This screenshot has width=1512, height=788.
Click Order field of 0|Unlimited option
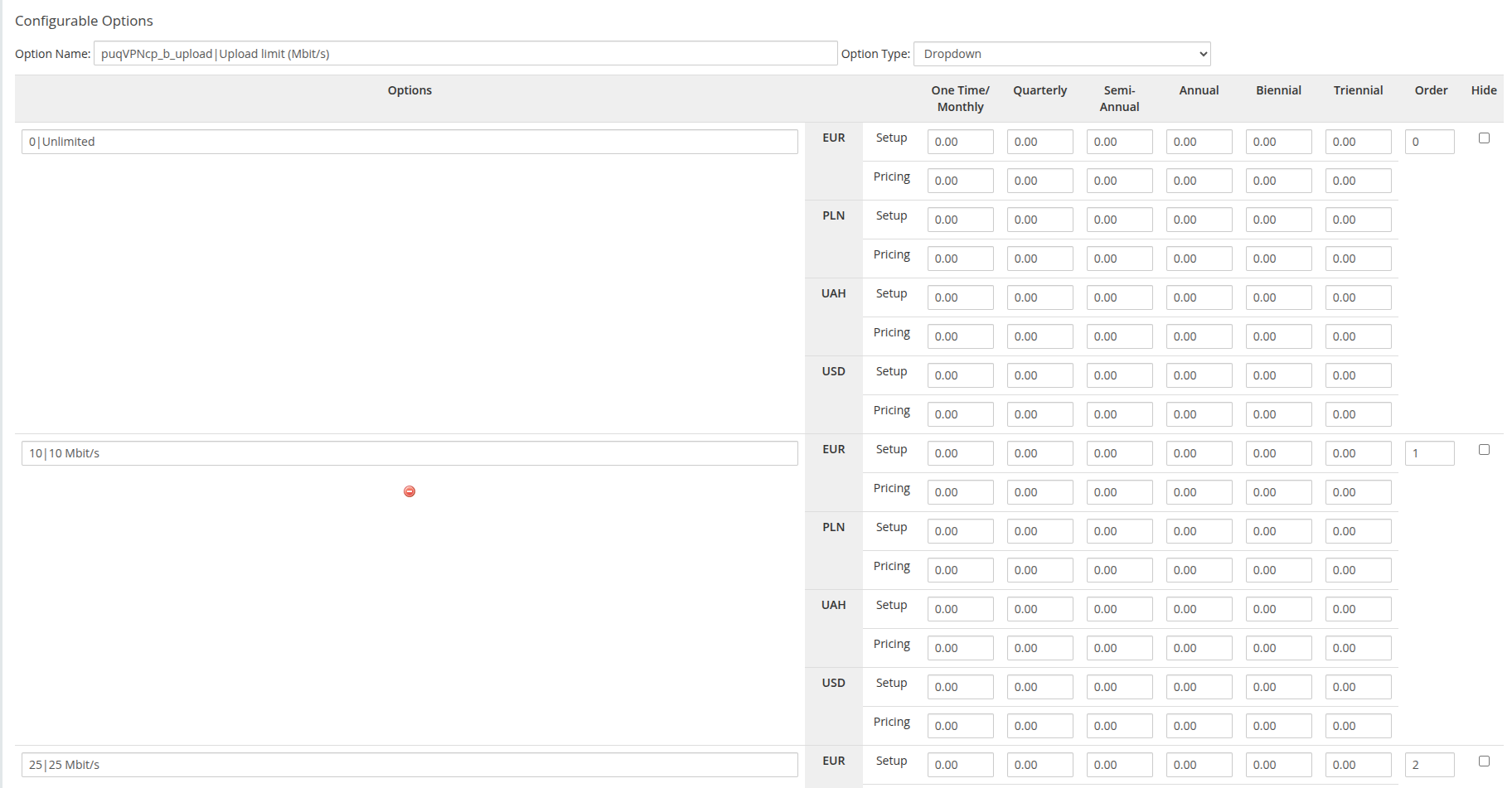(1430, 142)
